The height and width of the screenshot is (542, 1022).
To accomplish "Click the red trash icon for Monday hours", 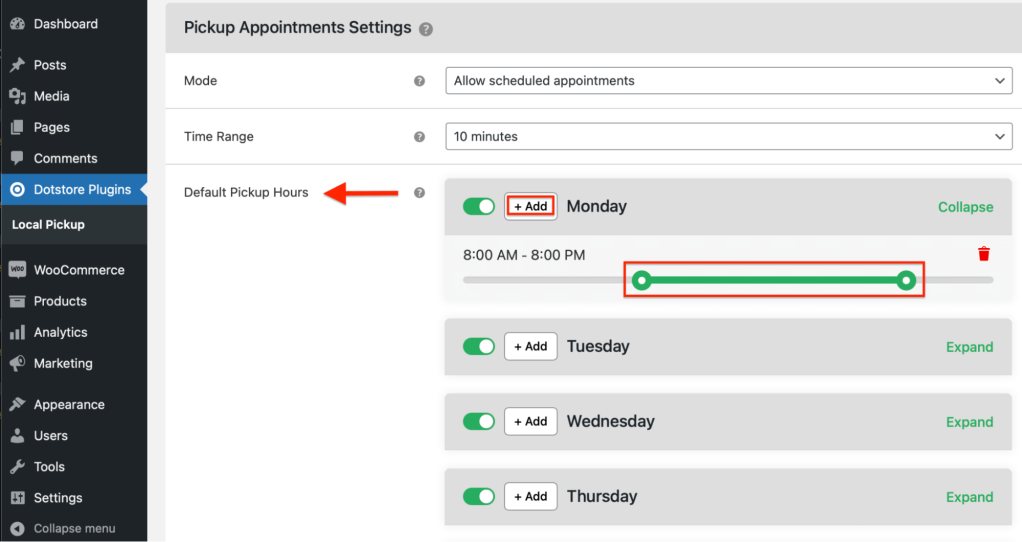I will [x=984, y=254].
